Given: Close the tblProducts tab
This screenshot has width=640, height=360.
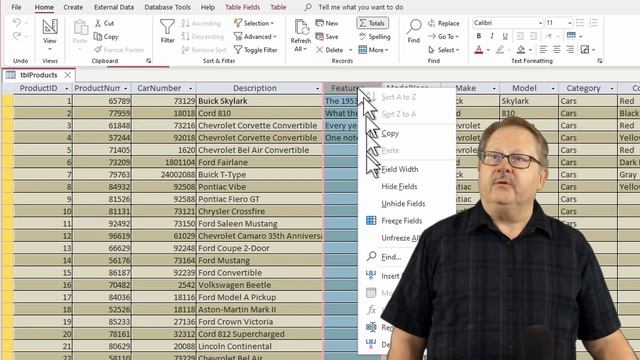Looking at the screenshot, I should [x=67, y=75].
